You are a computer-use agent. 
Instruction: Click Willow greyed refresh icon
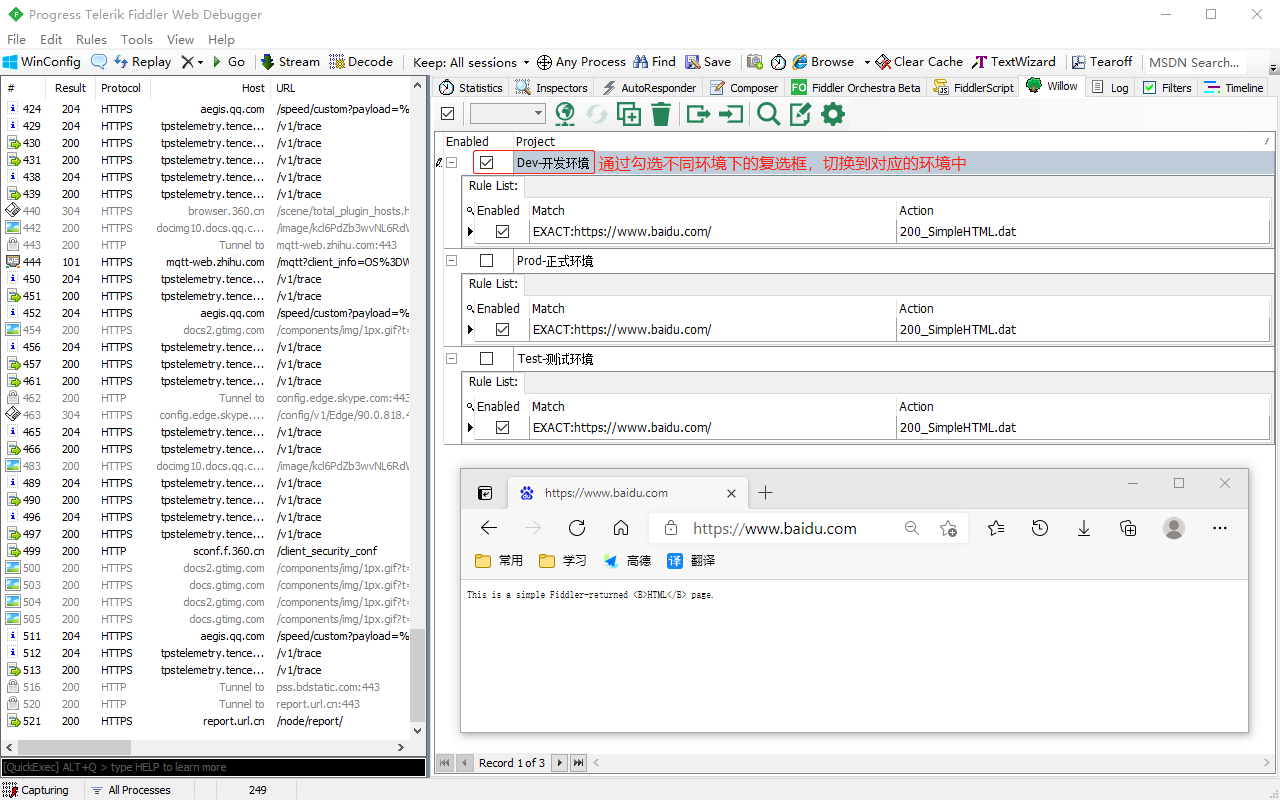[597, 114]
